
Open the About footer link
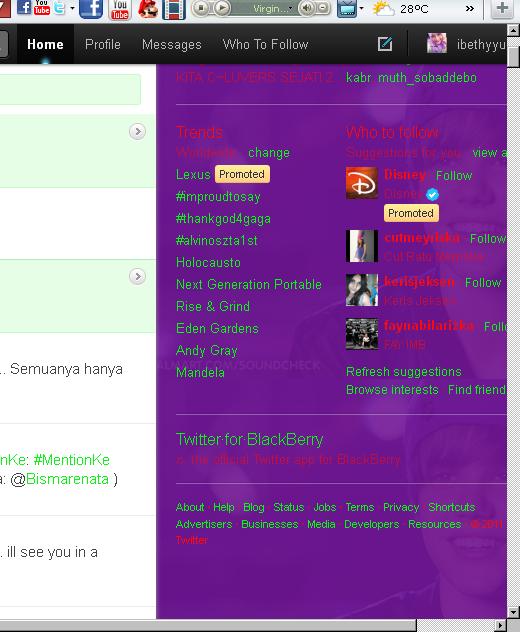(x=190, y=507)
